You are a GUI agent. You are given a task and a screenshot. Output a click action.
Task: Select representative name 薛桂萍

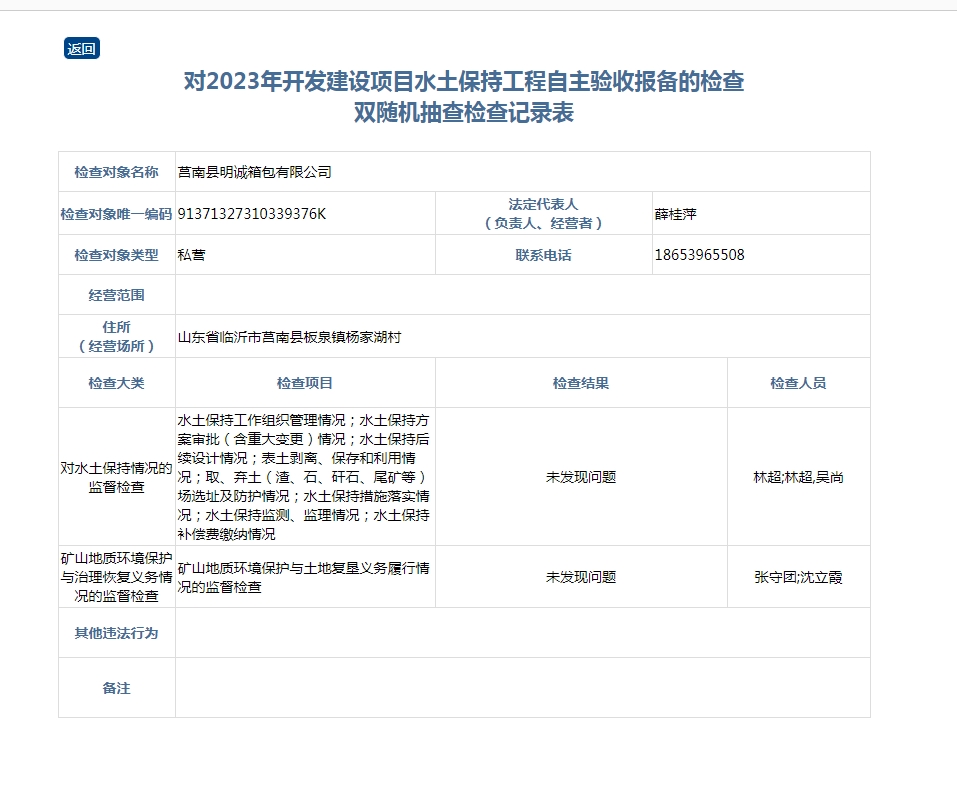point(676,214)
